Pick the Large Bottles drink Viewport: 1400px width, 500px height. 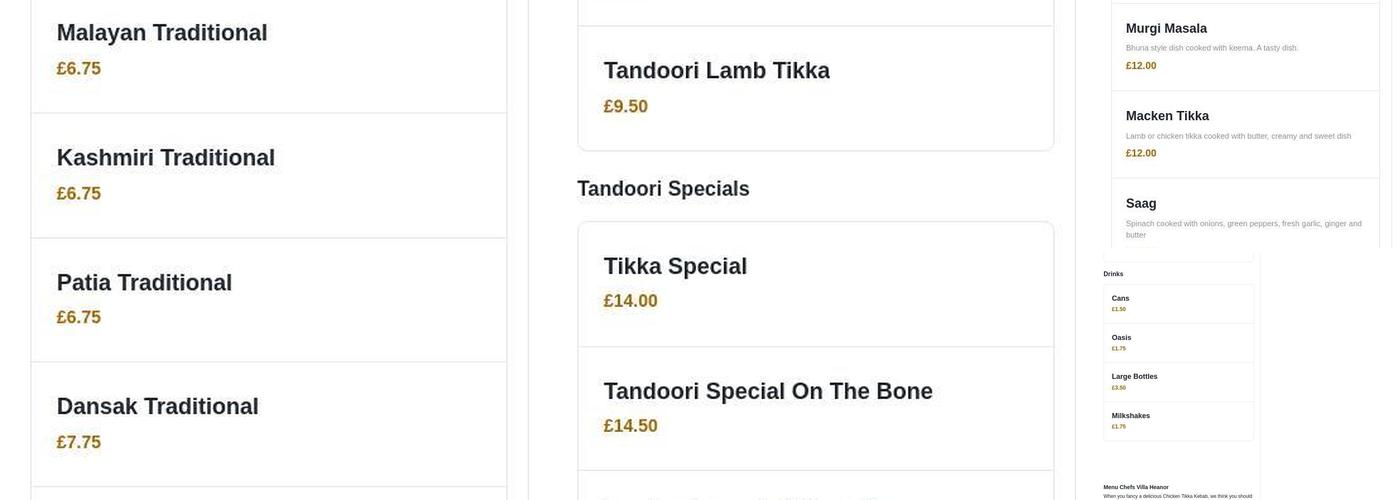pyautogui.click(x=1134, y=377)
